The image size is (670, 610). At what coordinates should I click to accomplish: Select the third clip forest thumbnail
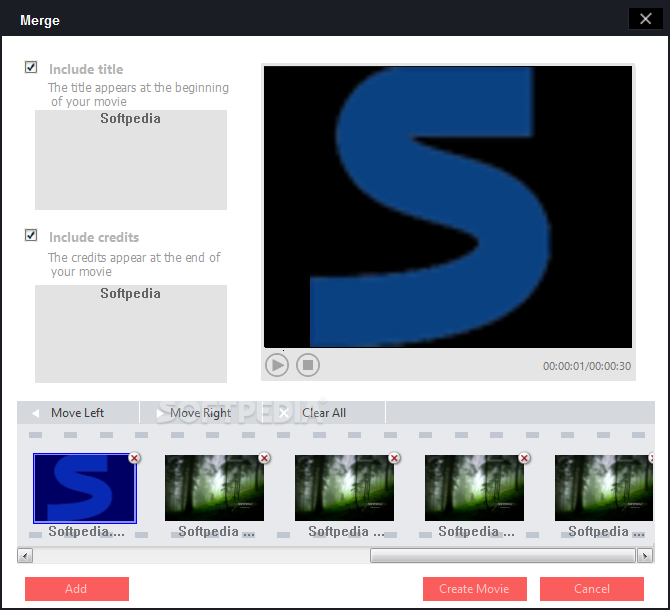coord(344,488)
